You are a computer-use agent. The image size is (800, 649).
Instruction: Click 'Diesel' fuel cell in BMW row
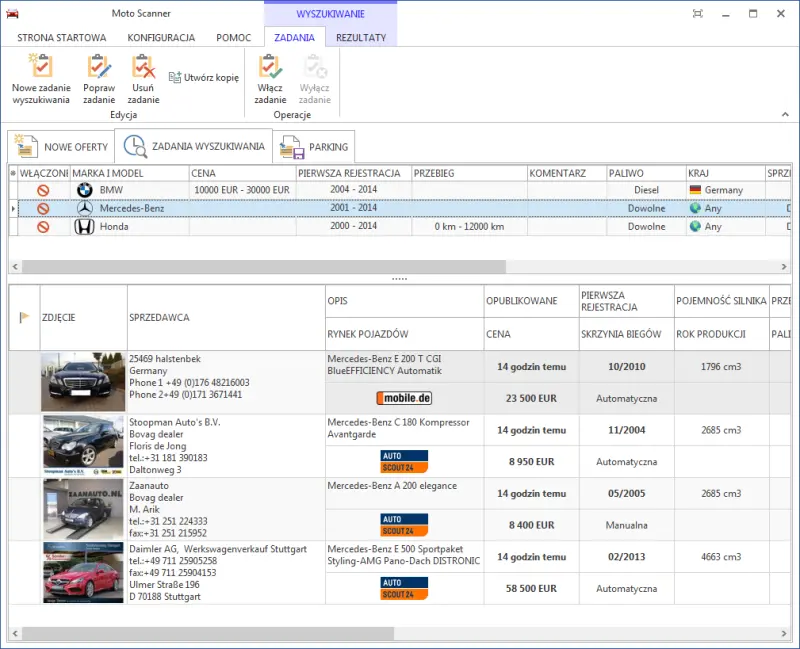click(646, 190)
